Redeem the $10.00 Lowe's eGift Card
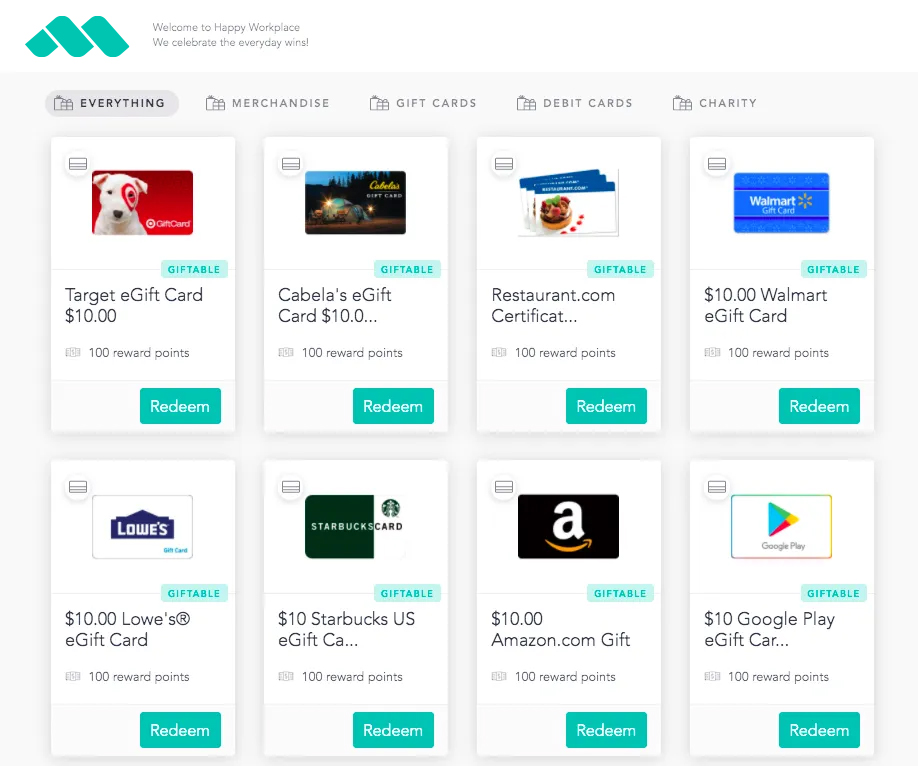918x766 pixels. click(x=180, y=730)
